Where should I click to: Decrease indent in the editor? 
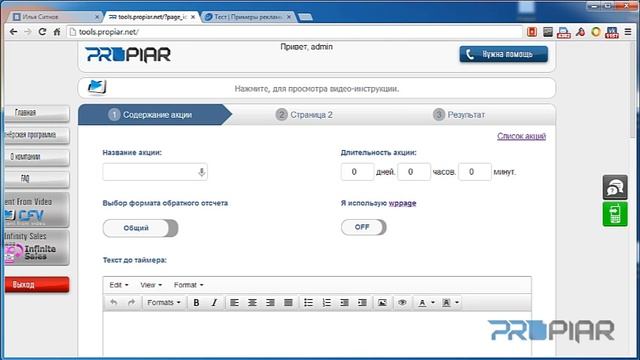[344, 302]
